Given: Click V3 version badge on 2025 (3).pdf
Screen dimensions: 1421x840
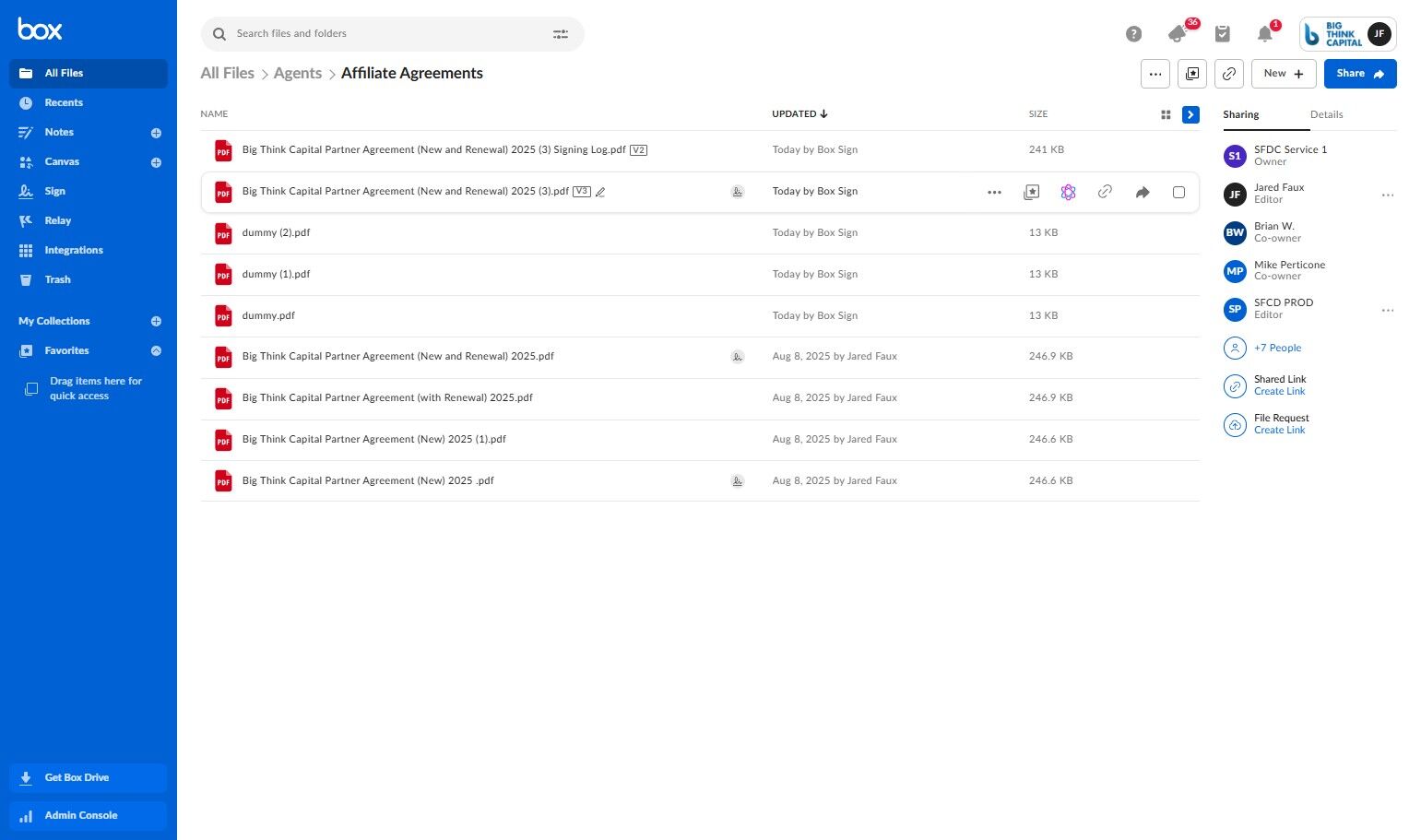Looking at the screenshot, I should [582, 192].
